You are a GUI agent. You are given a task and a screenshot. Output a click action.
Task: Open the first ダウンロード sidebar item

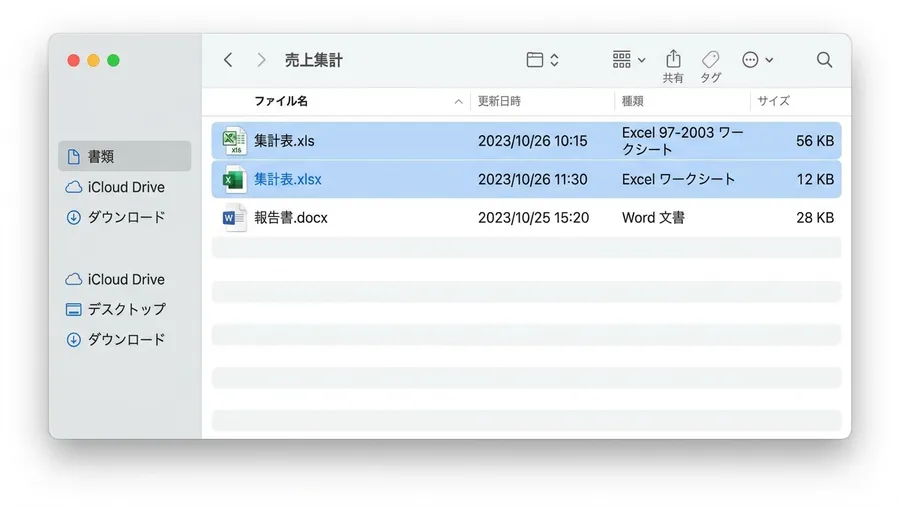point(115,217)
